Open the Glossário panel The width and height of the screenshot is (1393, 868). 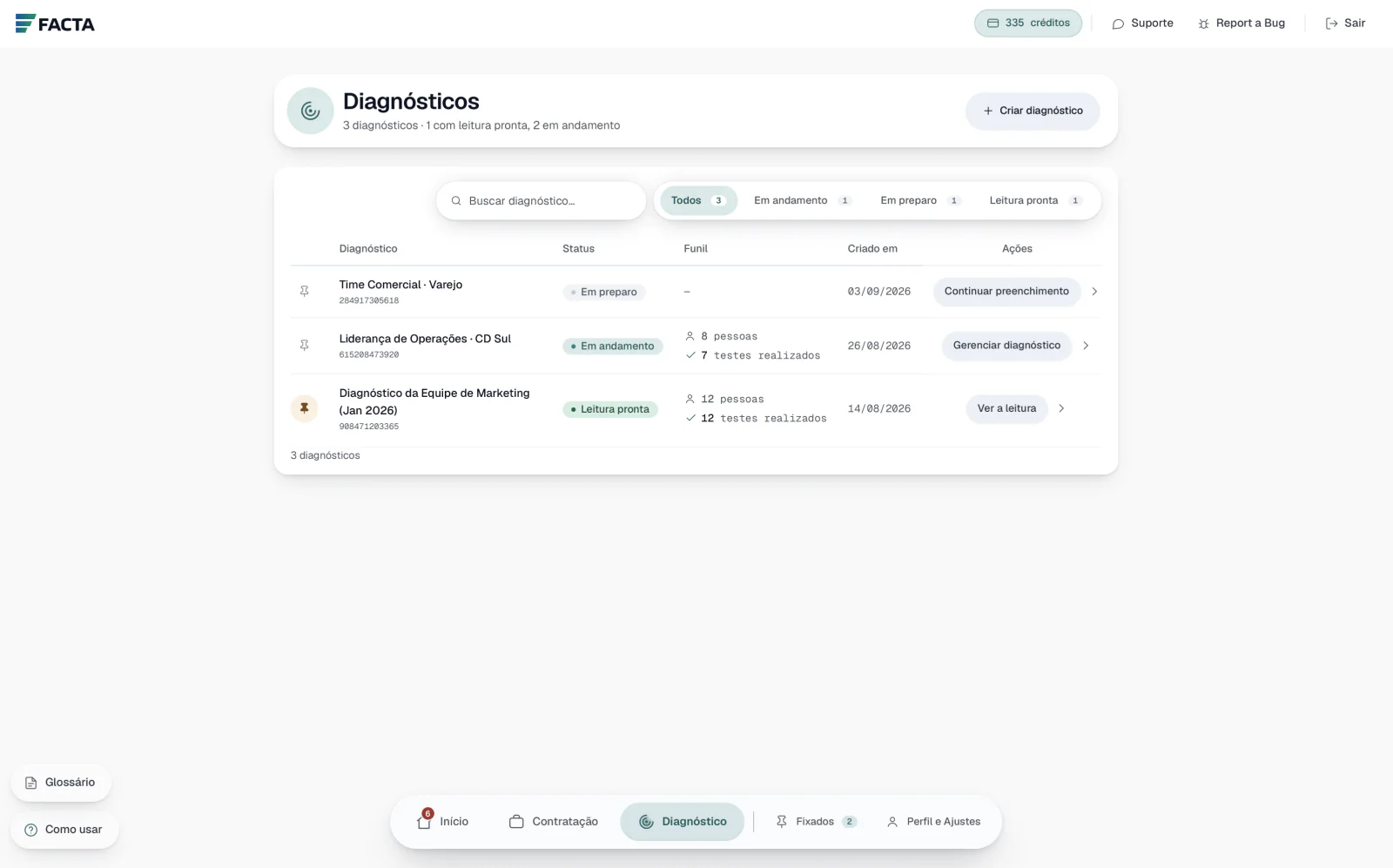(x=61, y=783)
